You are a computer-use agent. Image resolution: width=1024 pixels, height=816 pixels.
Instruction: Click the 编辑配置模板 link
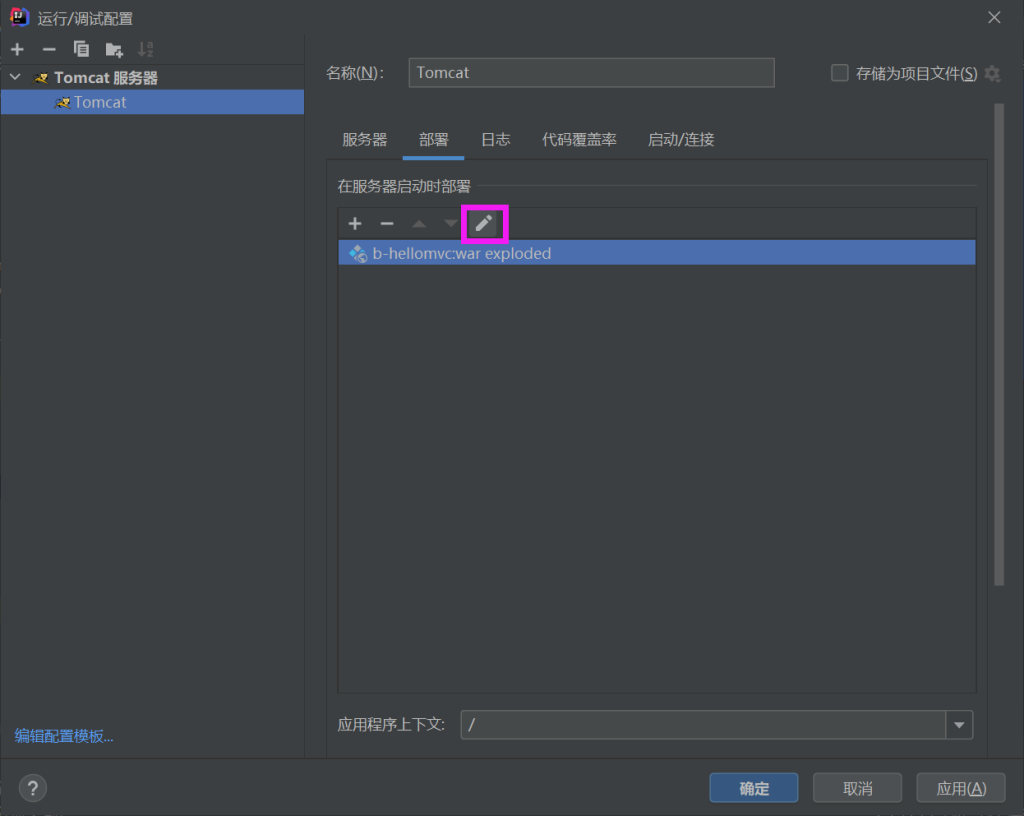(64, 736)
